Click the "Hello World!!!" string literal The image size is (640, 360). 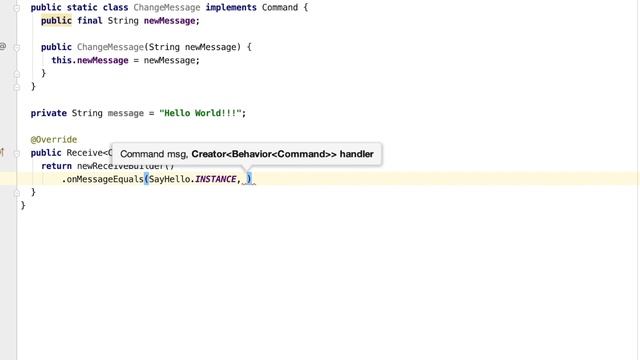(x=200, y=113)
